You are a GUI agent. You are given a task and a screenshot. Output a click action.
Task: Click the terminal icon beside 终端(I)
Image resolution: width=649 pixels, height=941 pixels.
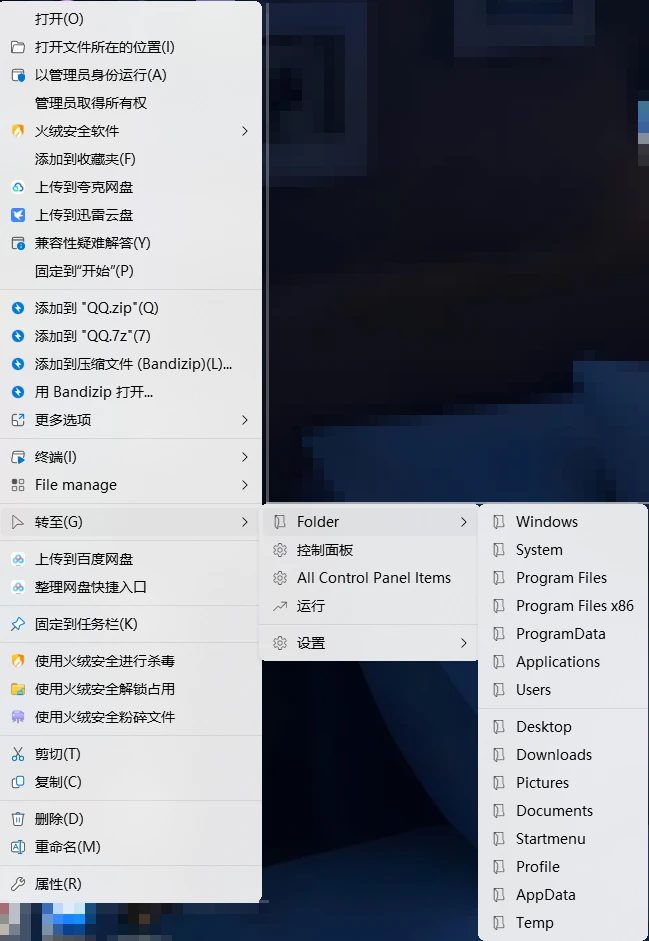18,457
